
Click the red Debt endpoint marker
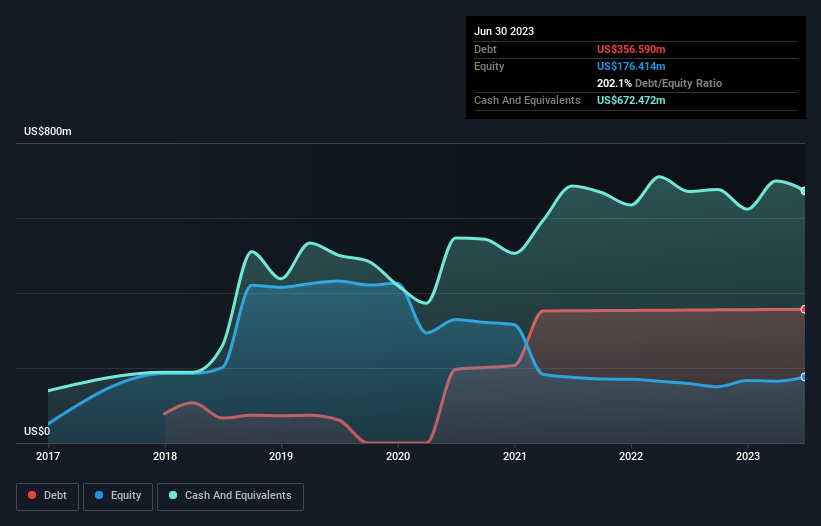[804, 309]
